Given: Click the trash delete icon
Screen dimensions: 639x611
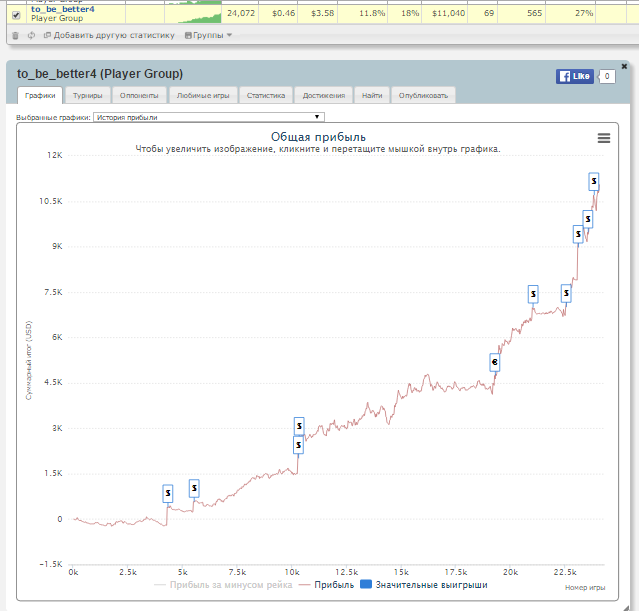Looking at the screenshot, I should [x=15, y=35].
